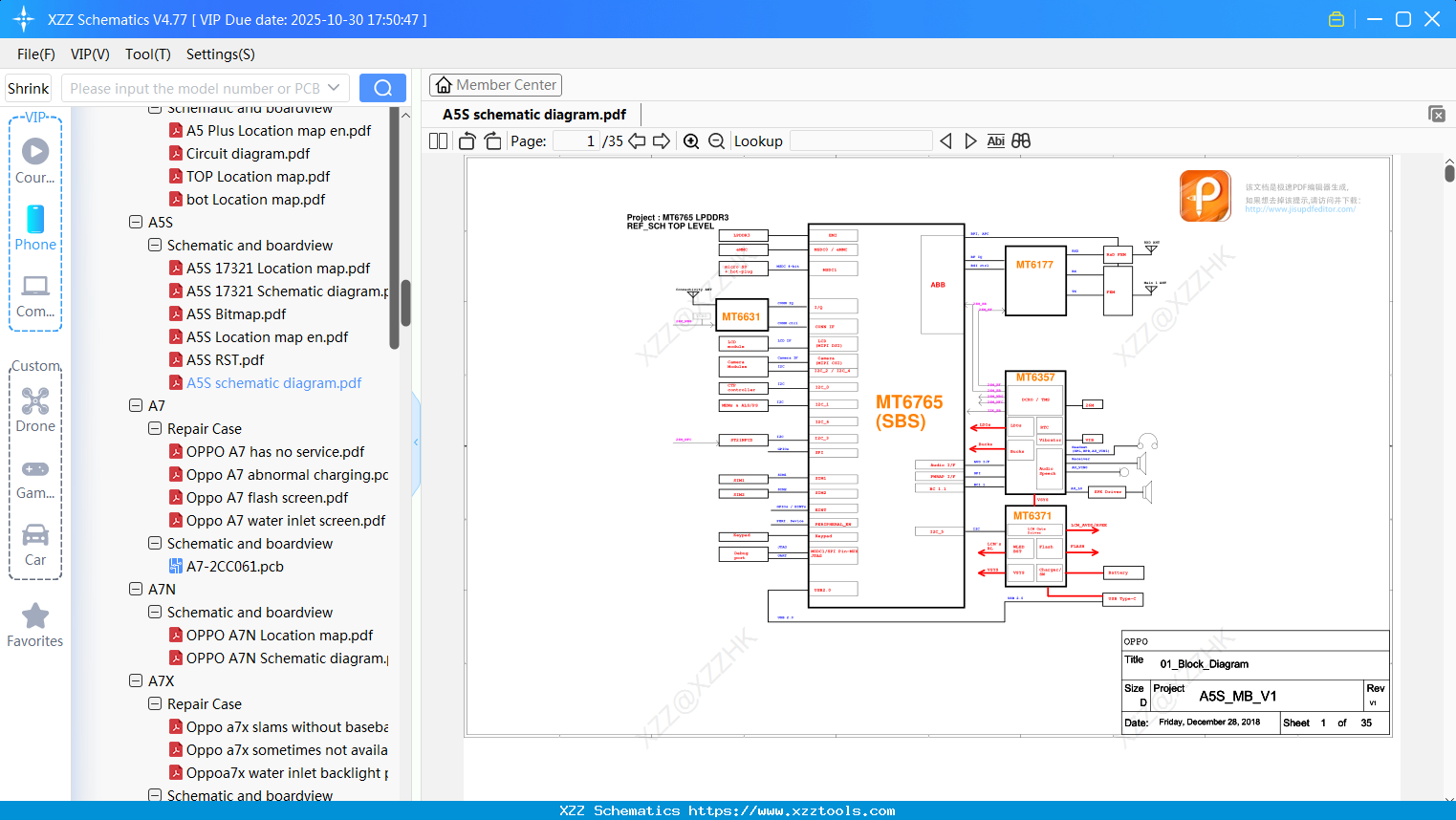Open the Phone category in sidebar
The image size is (1456, 820).
point(35,228)
